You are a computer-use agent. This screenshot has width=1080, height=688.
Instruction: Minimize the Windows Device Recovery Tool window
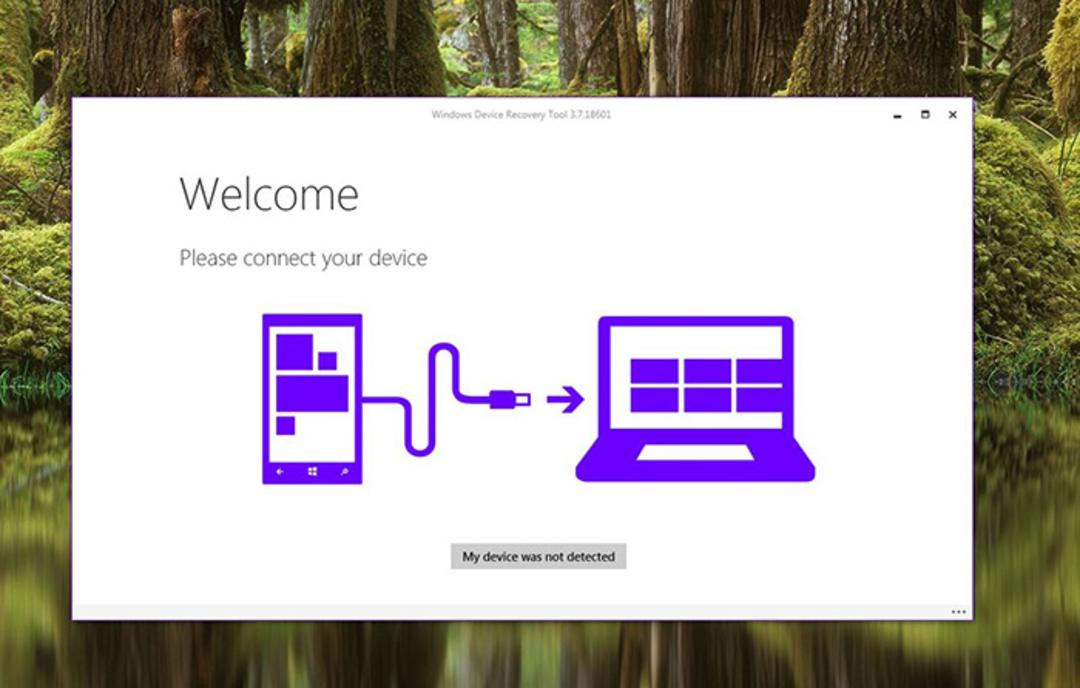[x=897, y=115]
